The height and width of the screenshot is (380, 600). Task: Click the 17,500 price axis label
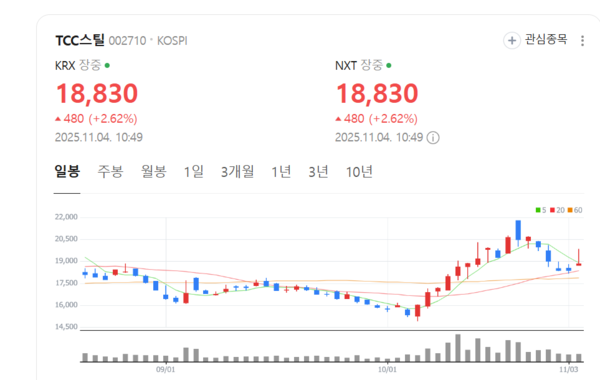click(x=66, y=283)
